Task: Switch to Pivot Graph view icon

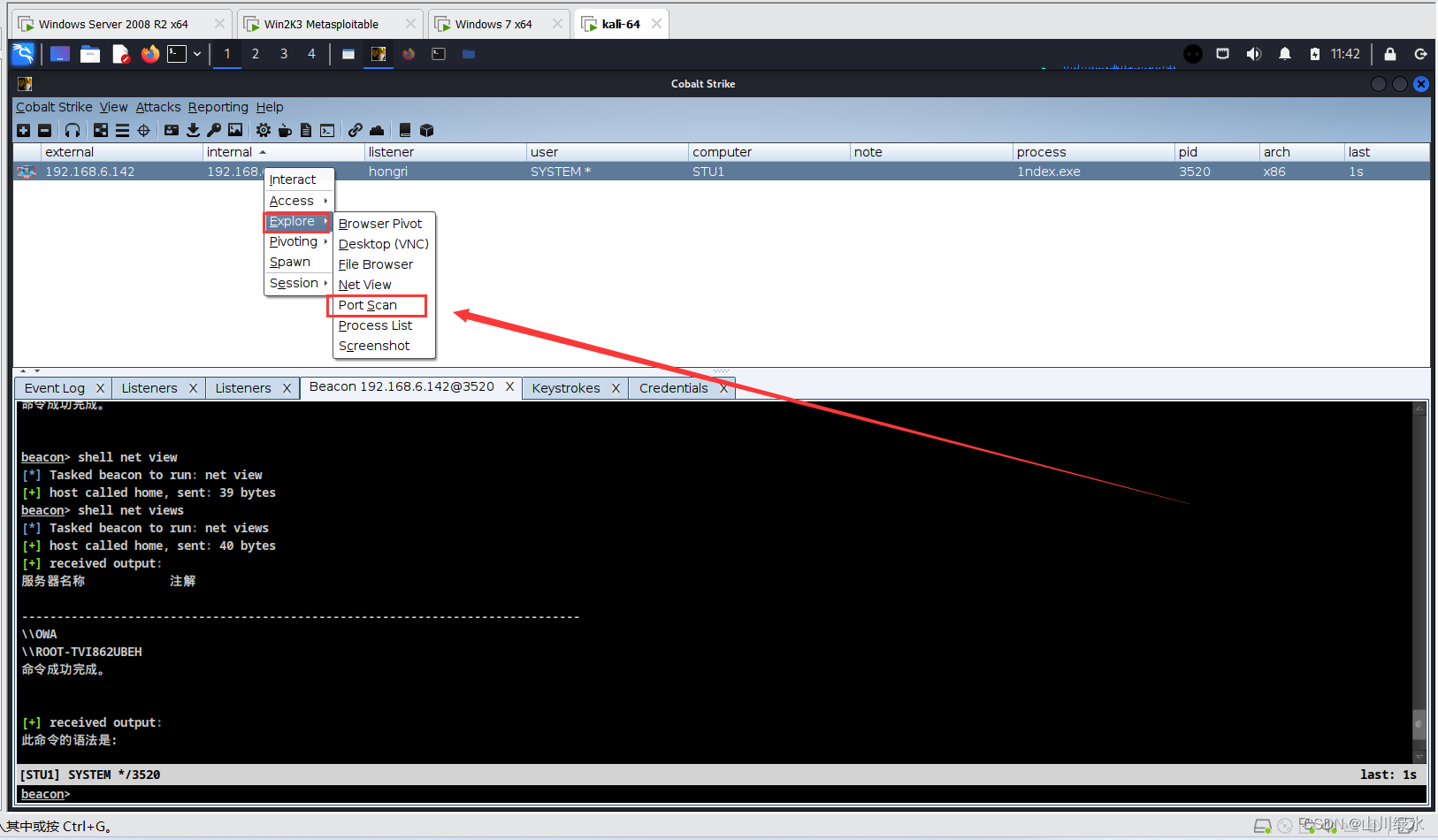Action: 101,130
